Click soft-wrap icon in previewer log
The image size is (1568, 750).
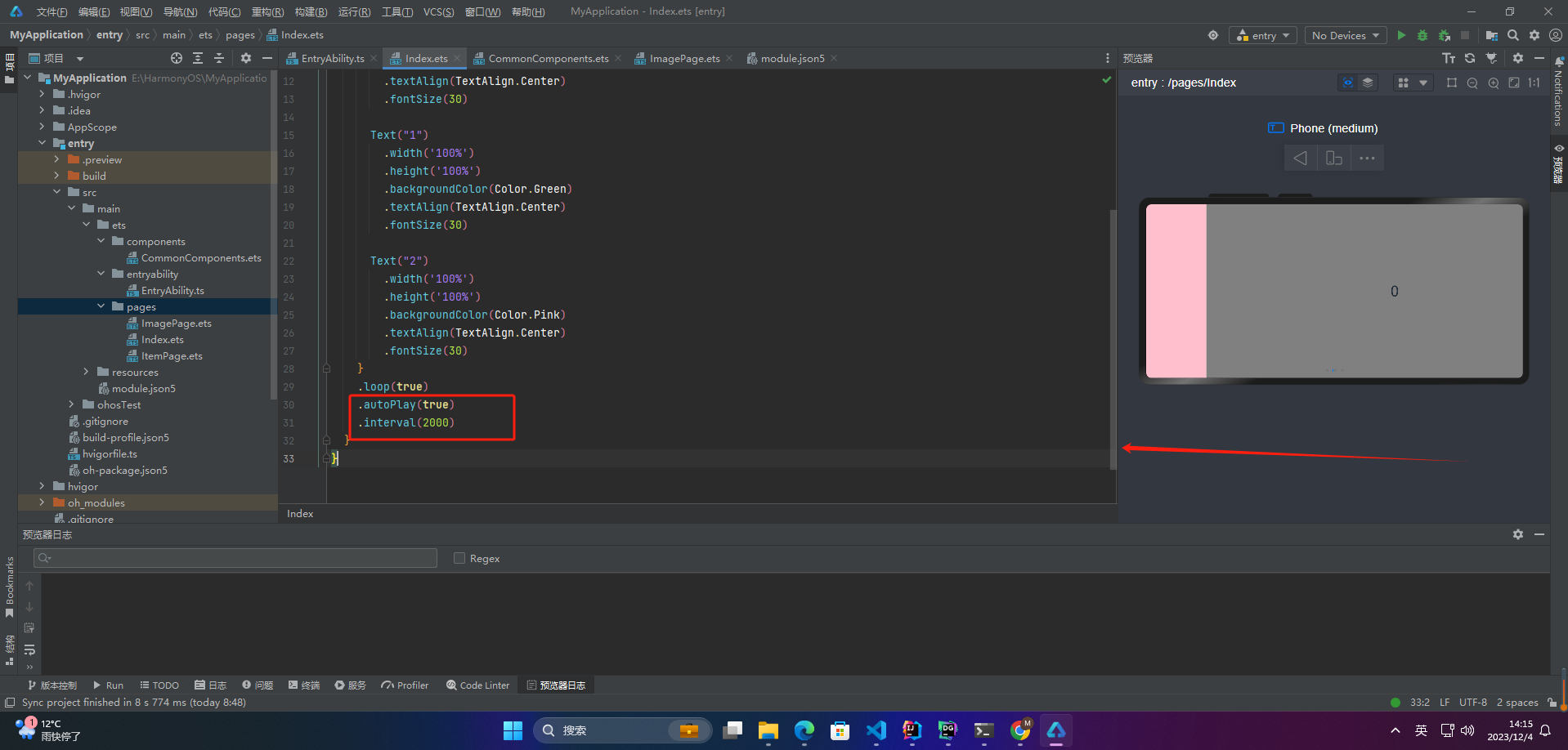tap(29, 650)
